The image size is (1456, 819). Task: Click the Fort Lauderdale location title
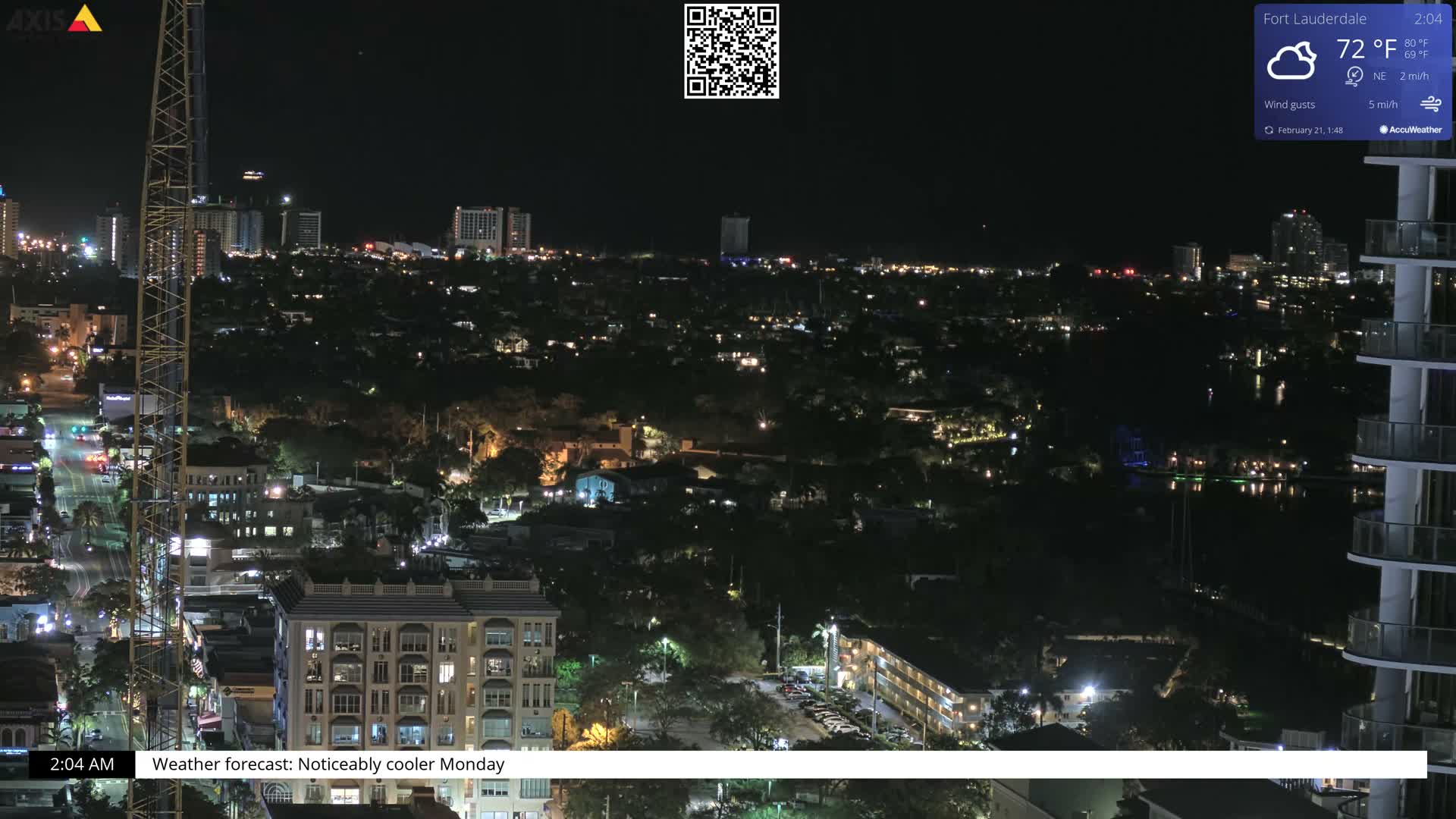coord(1314,19)
